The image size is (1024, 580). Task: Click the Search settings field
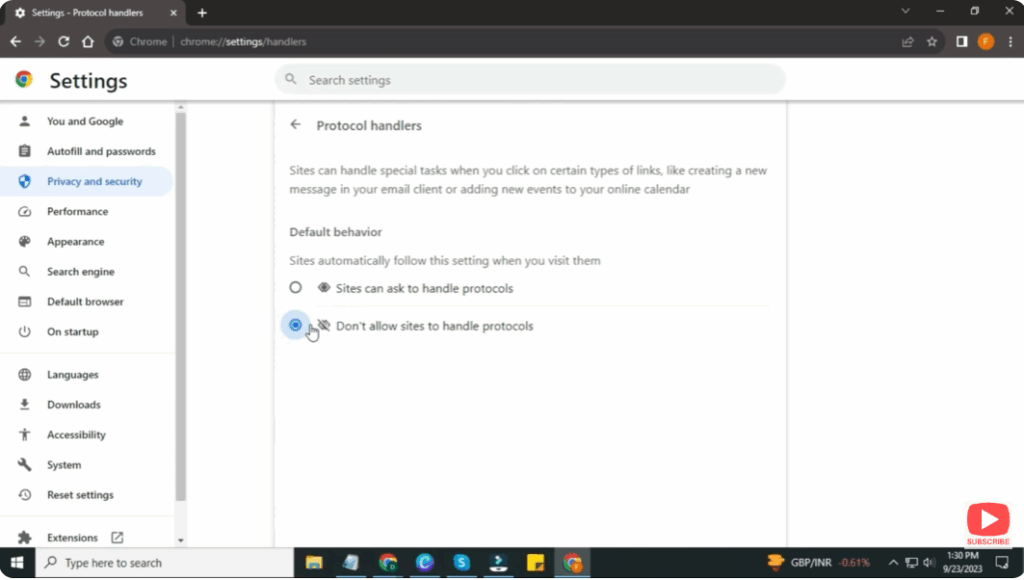[x=531, y=79]
